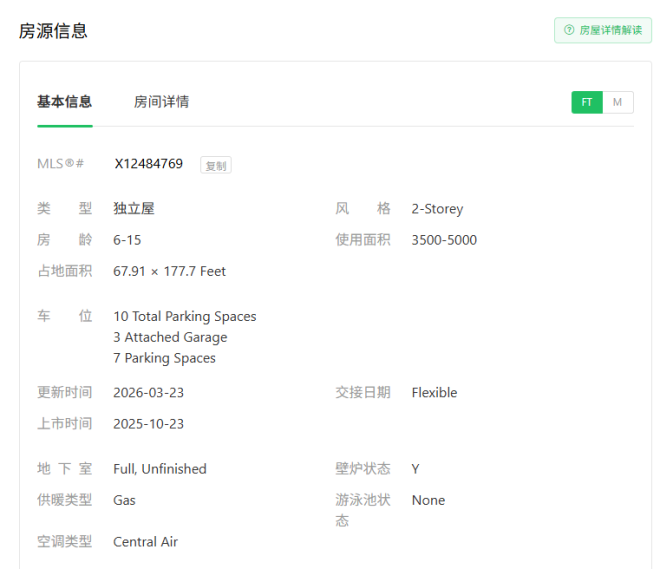The width and height of the screenshot is (660, 569).
Task: Open the 房屋详情解读 explanation button
Action: click(x=603, y=30)
